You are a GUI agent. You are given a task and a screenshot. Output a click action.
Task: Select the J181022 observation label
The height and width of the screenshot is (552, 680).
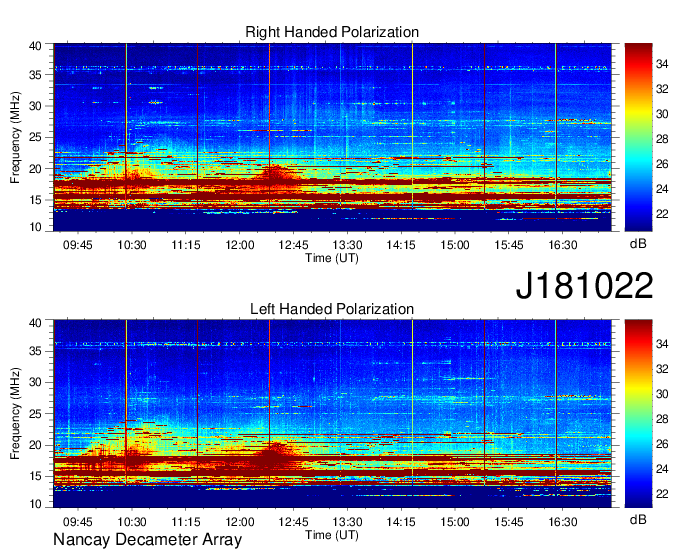pos(584,285)
